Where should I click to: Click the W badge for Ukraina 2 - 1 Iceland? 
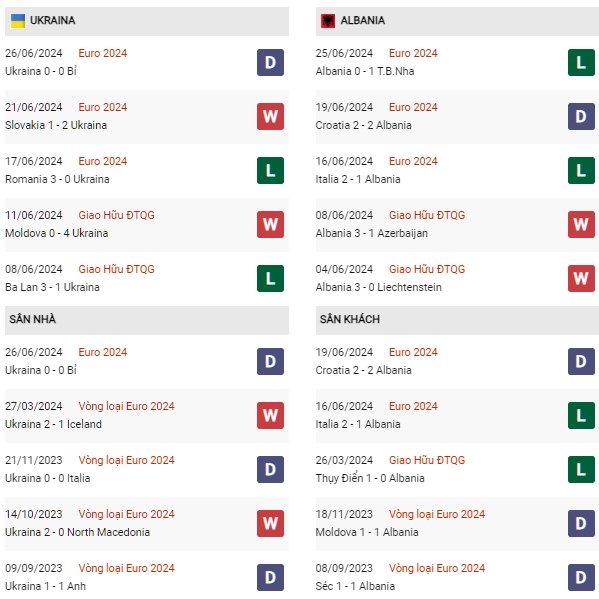[x=270, y=415]
